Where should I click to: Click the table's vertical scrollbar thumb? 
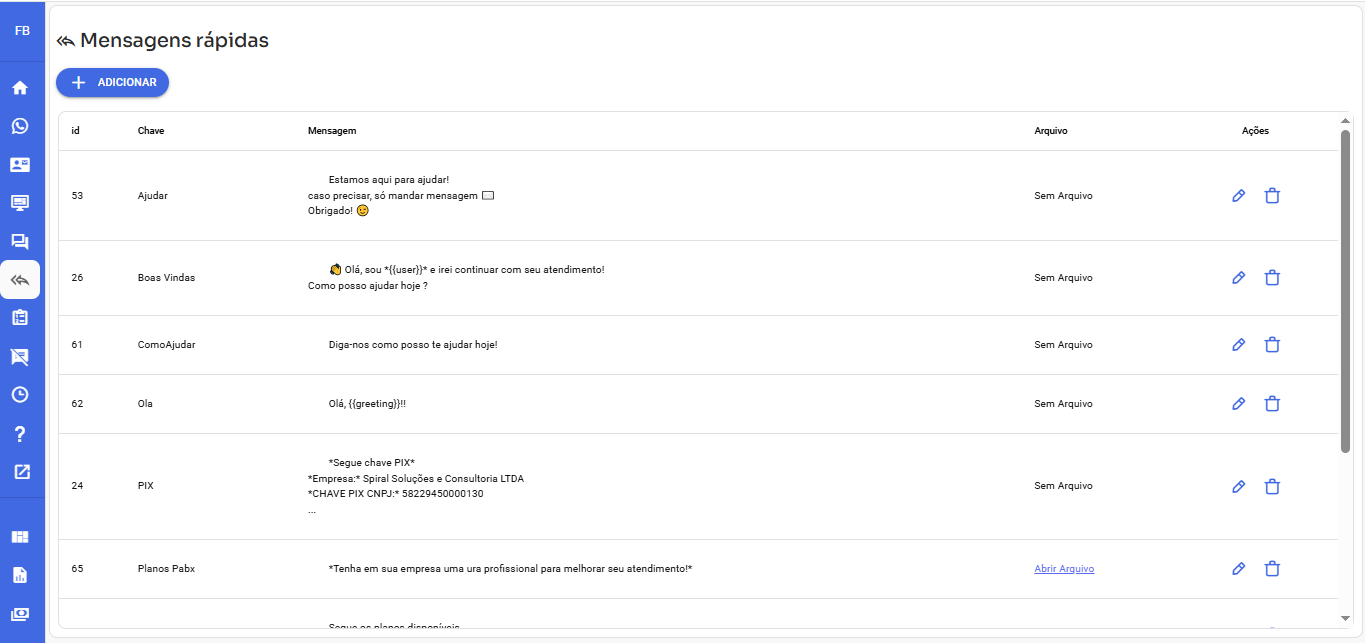pos(1345,290)
